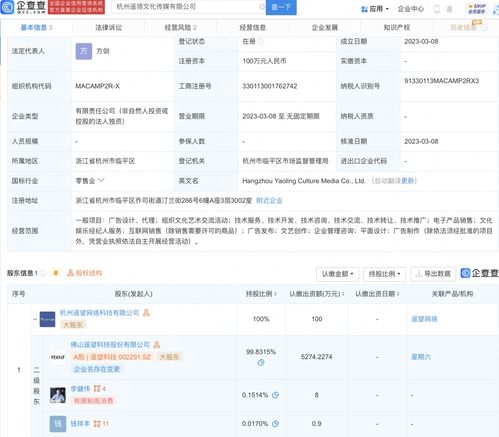499x437 pixels.
Task: Click the 查一下 search button
Action: (x=281, y=7)
